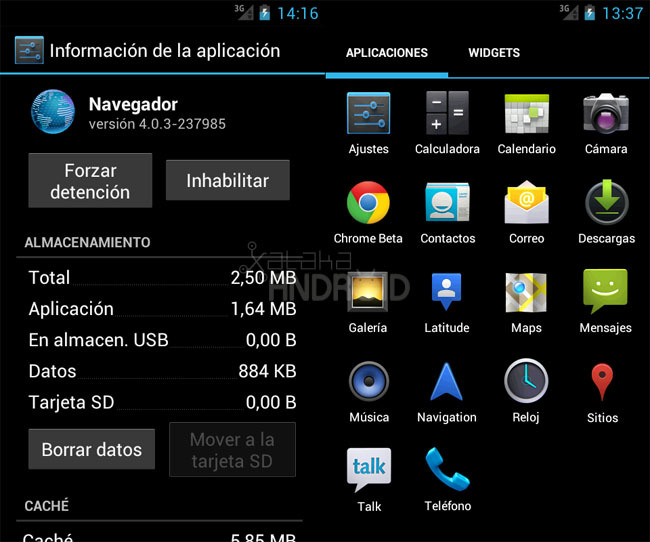Switch to the WIDGETS tab
The width and height of the screenshot is (650, 542).
tap(494, 53)
